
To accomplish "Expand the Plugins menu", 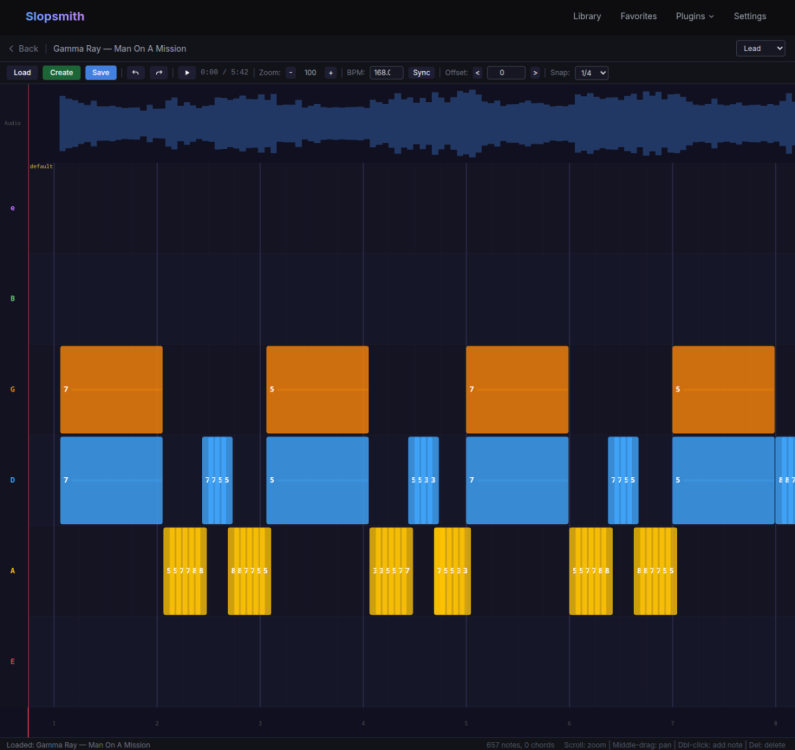I will (x=695, y=16).
